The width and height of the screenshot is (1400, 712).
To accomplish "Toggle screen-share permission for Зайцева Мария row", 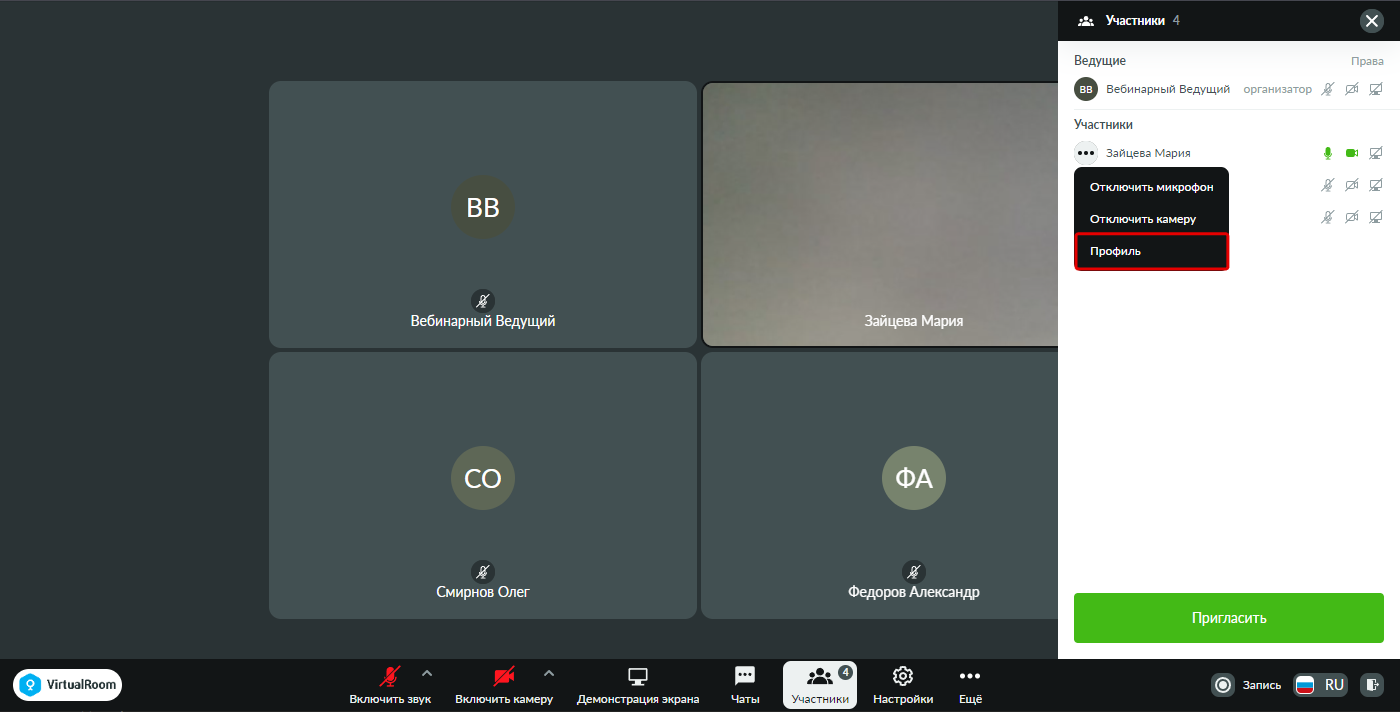I will coord(1376,153).
